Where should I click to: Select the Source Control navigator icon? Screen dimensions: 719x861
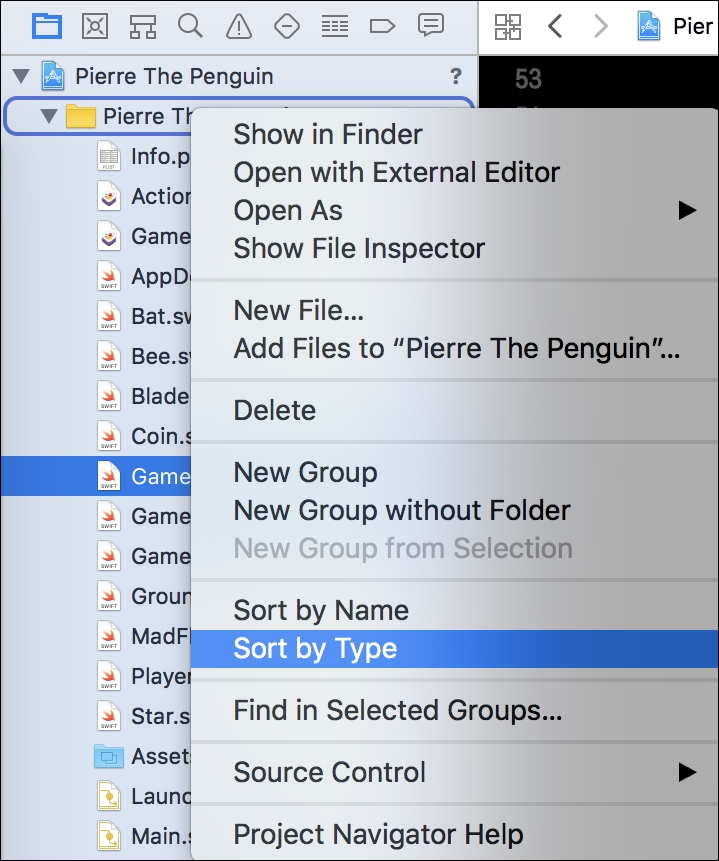(x=95, y=27)
